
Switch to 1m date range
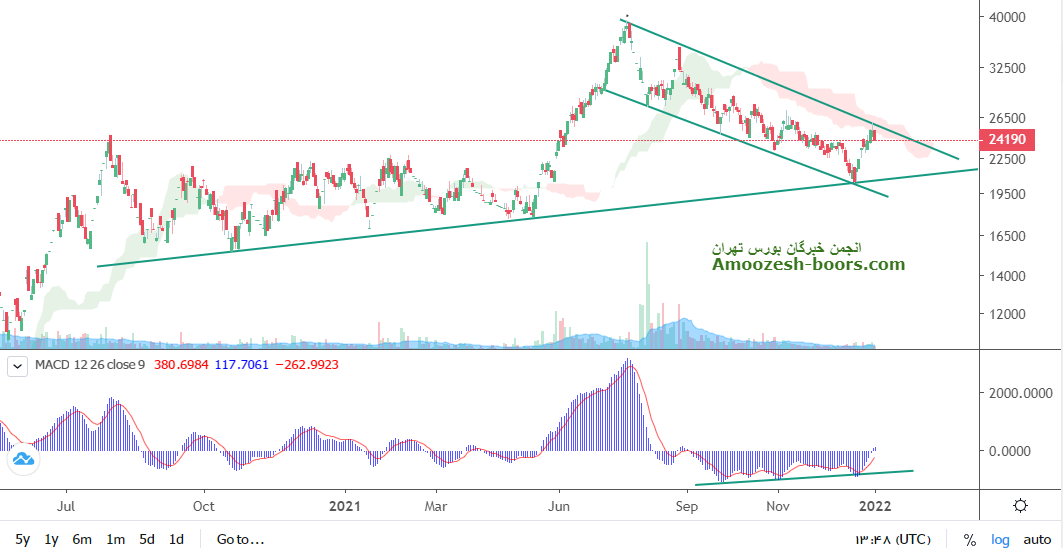click(116, 539)
